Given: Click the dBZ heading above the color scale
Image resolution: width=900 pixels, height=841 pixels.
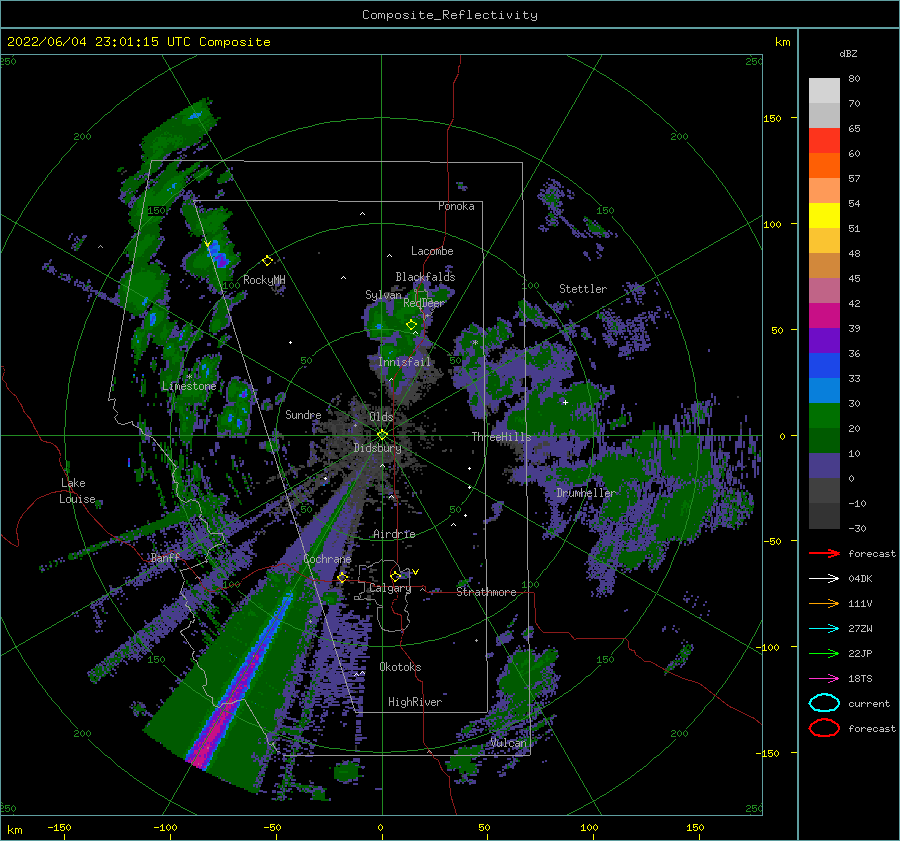Looking at the screenshot, I should pos(848,53).
